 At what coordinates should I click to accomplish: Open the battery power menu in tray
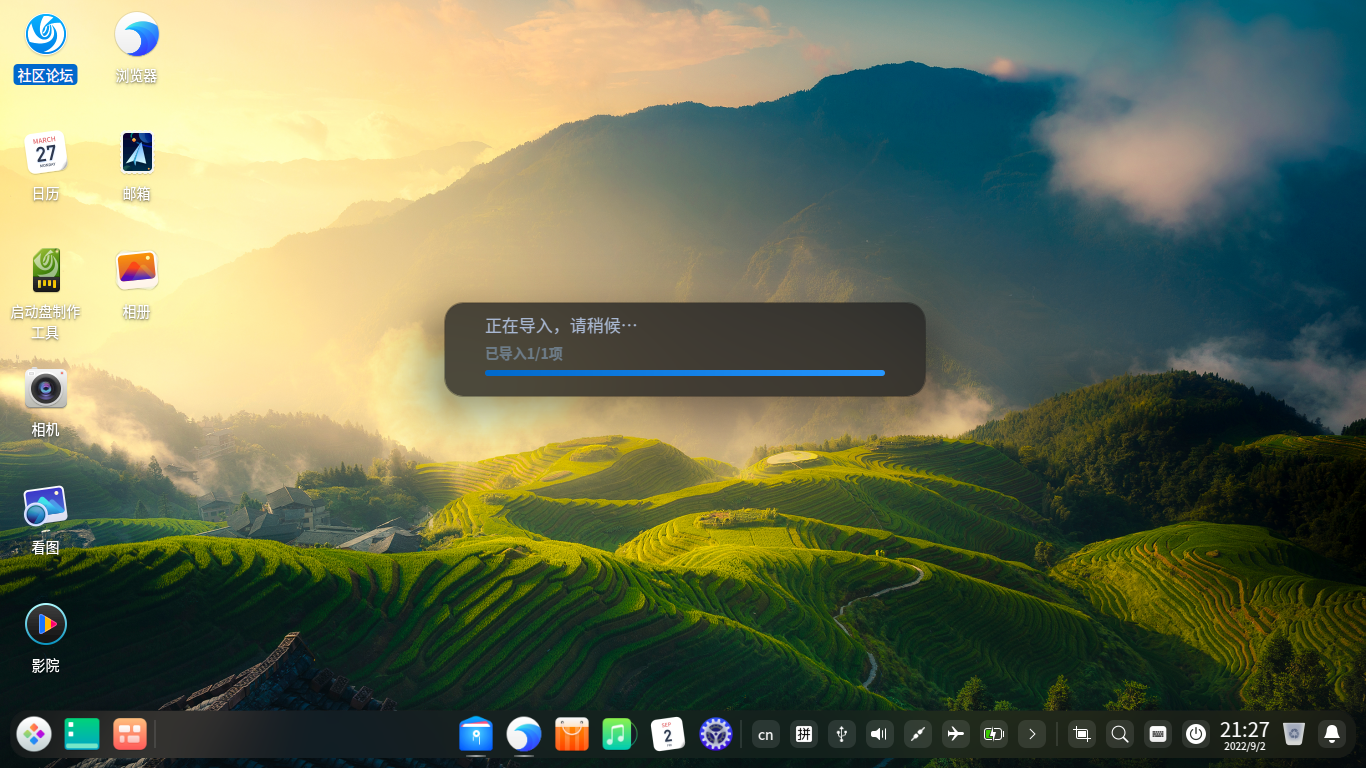(x=993, y=734)
